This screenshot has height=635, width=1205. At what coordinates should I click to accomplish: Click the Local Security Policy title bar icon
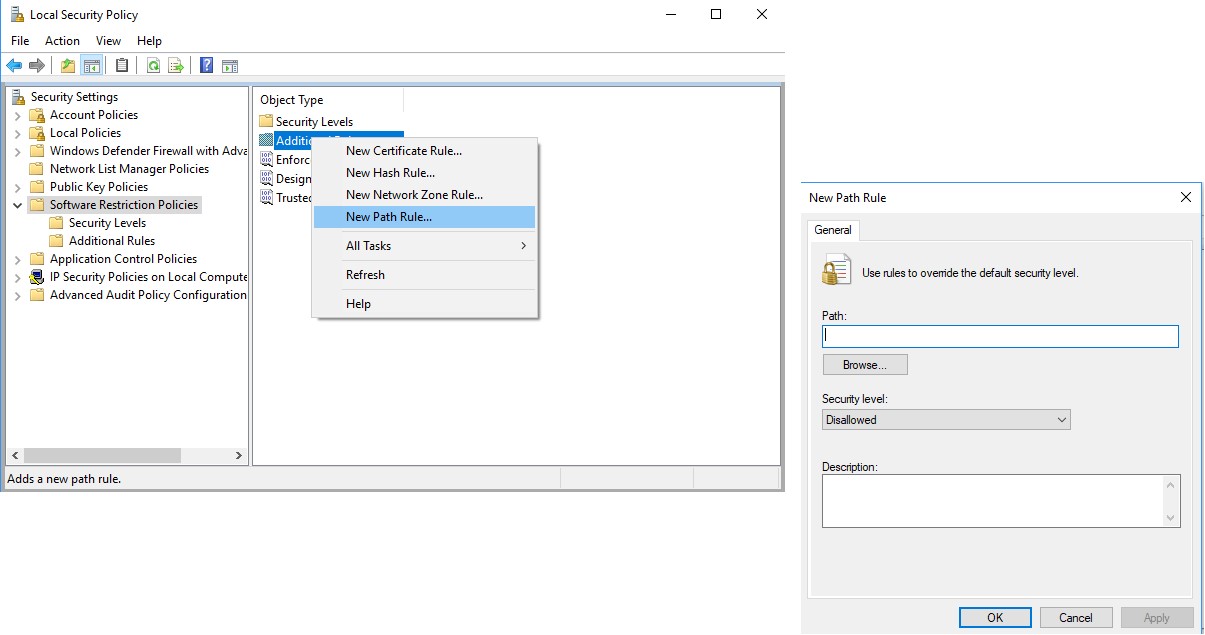pyautogui.click(x=16, y=15)
